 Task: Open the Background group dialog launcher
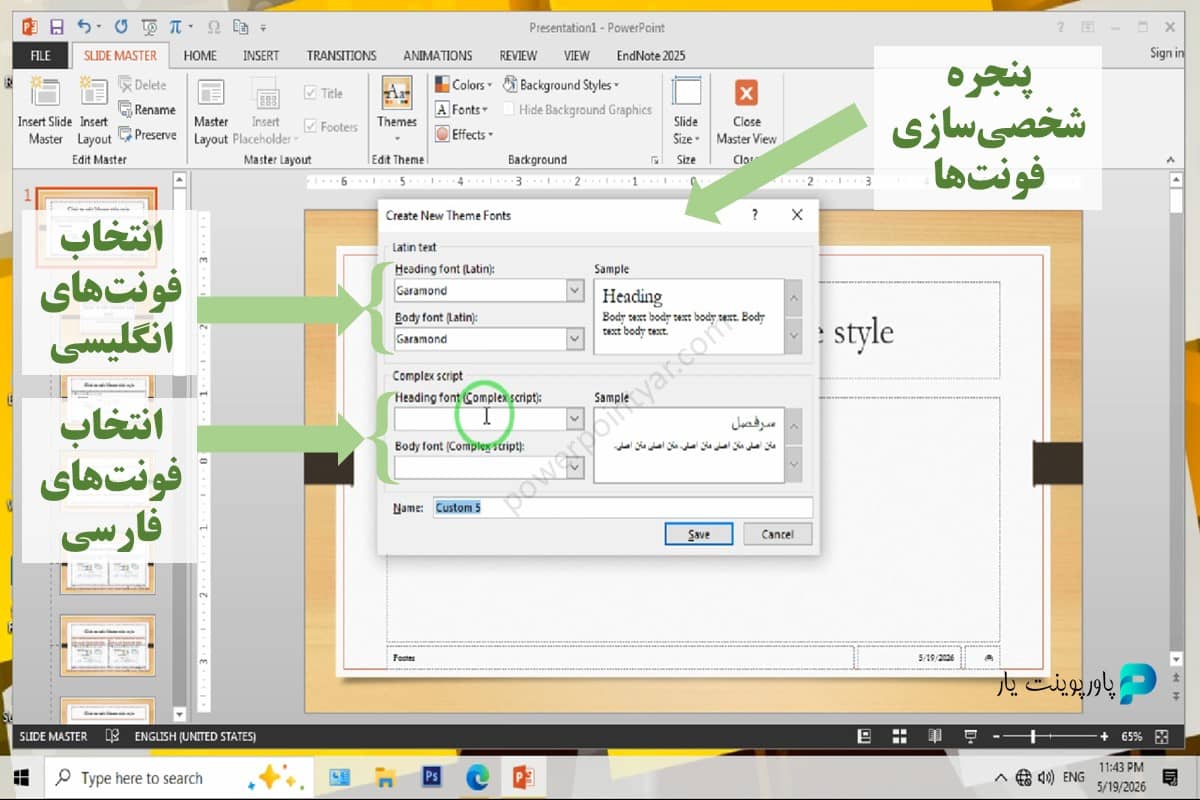(x=655, y=160)
